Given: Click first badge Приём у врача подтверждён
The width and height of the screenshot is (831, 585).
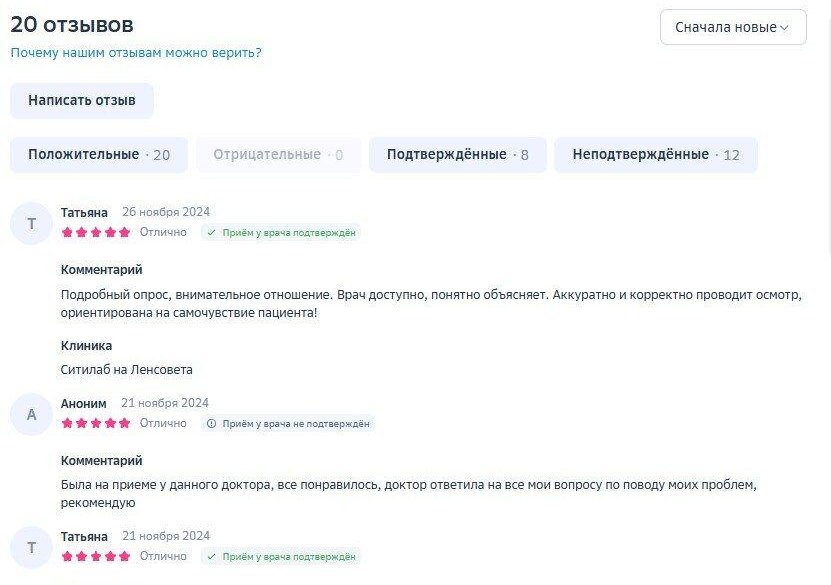Looking at the screenshot, I should pos(281,233).
